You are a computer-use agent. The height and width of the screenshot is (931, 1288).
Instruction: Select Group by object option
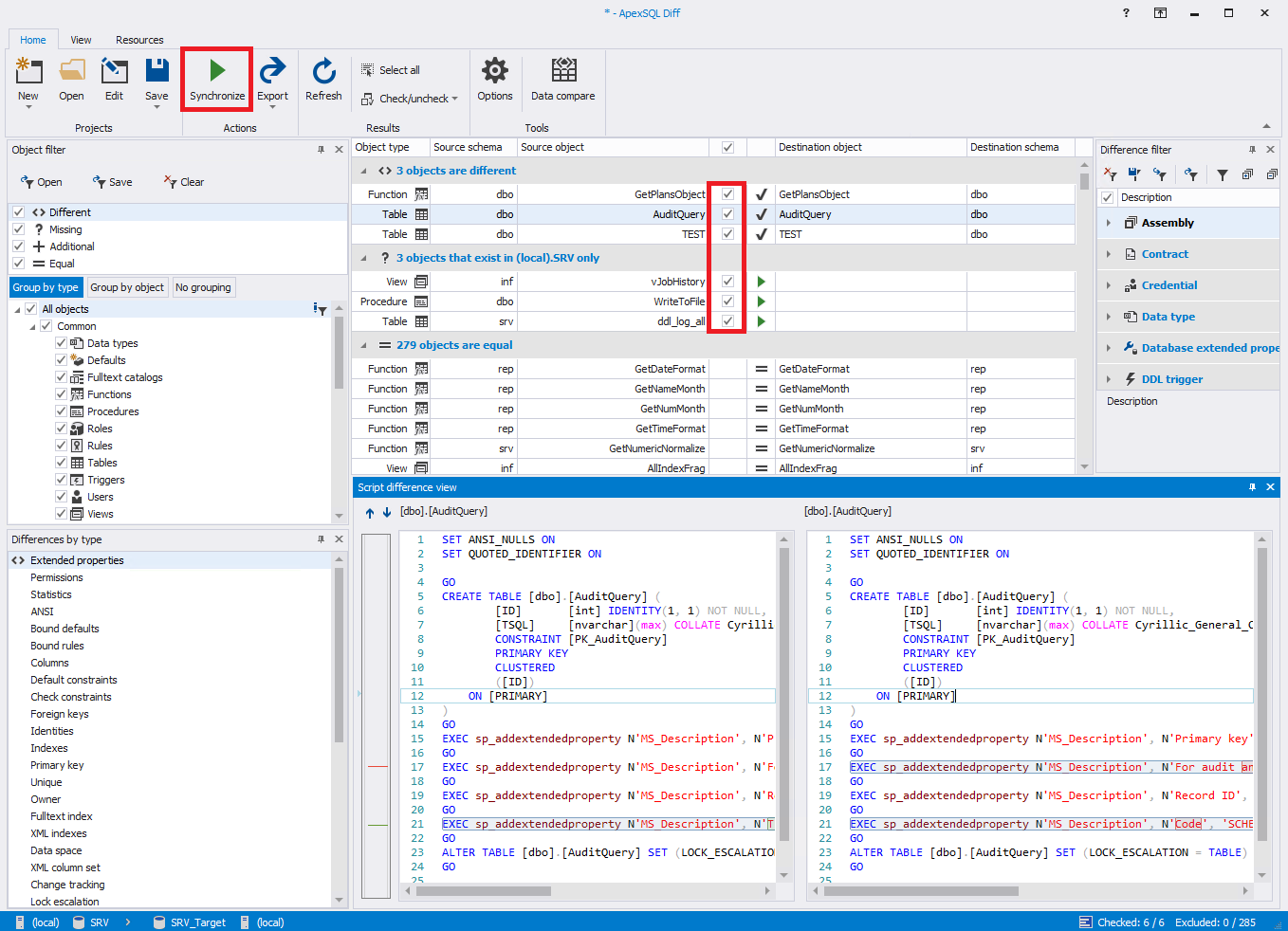pos(127,287)
